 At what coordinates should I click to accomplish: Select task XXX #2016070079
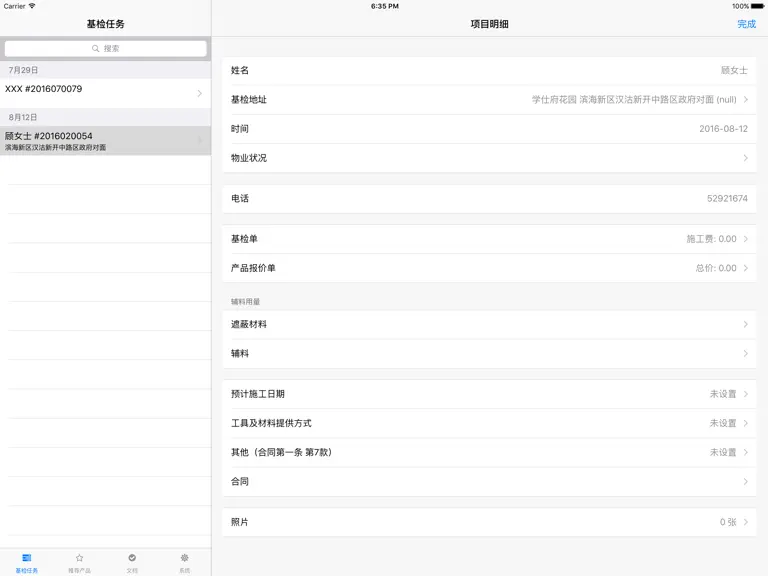click(x=105, y=93)
